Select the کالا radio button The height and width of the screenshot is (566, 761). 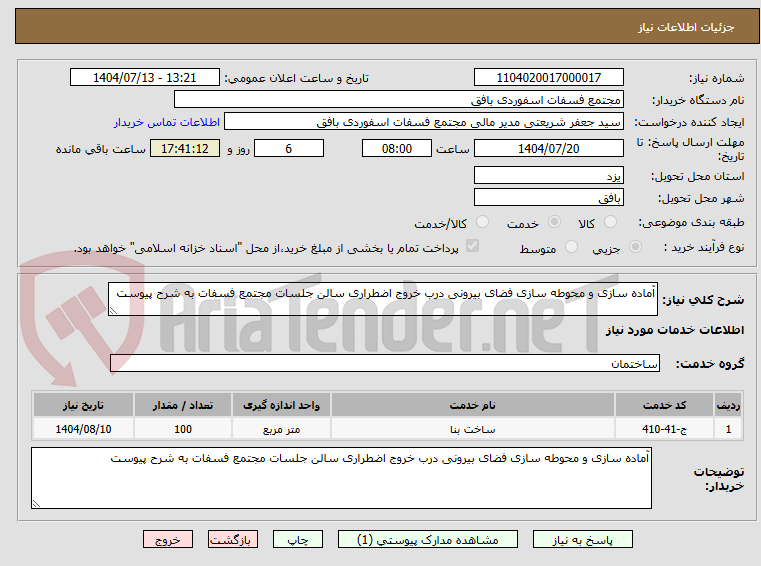point(610,222)
